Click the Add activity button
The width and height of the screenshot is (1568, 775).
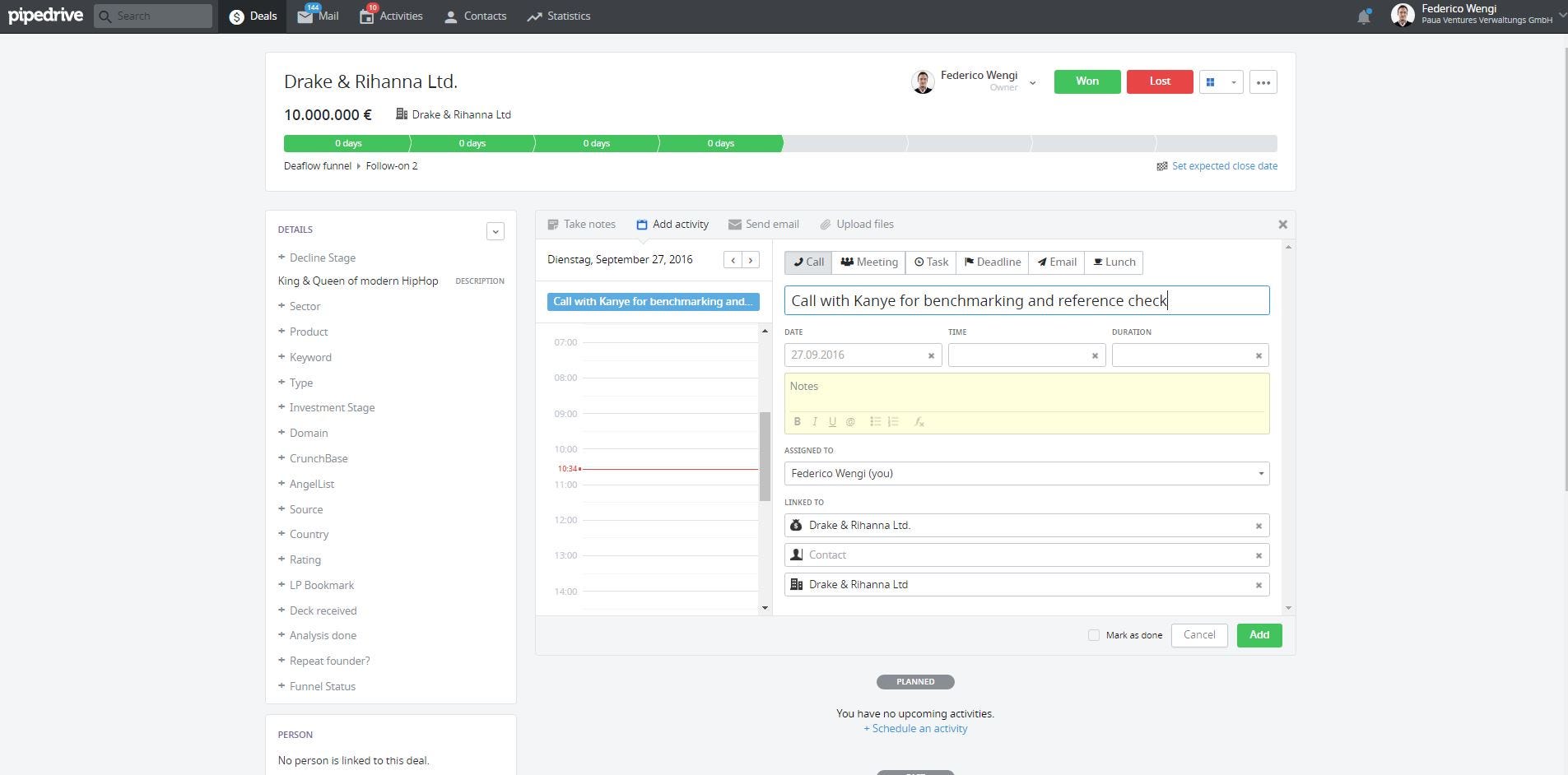coord(1259,635)
